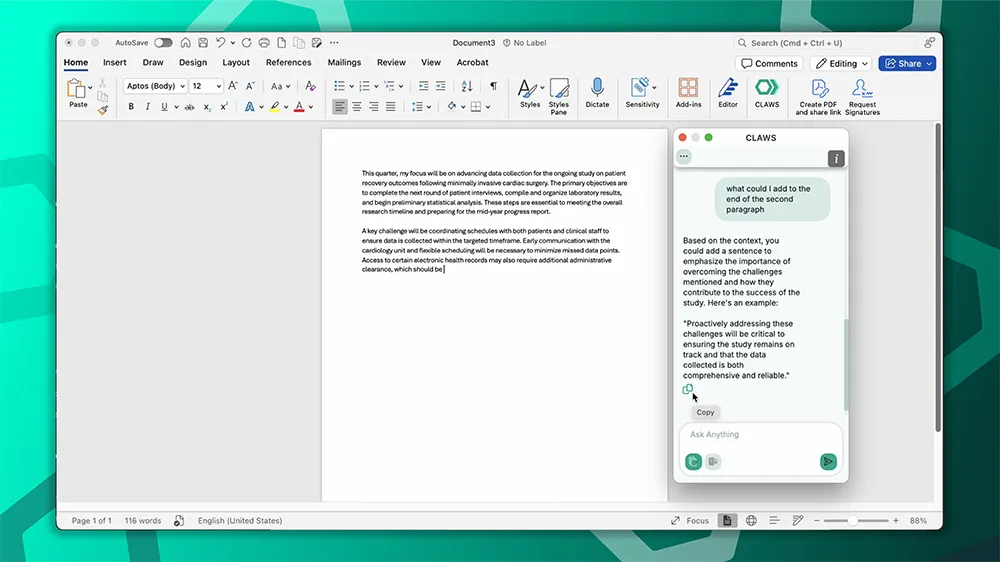The image size is (1000, 562).
Task: Start Dictate with the microphone
Action: pyautogui.click(x=597, y=94)
